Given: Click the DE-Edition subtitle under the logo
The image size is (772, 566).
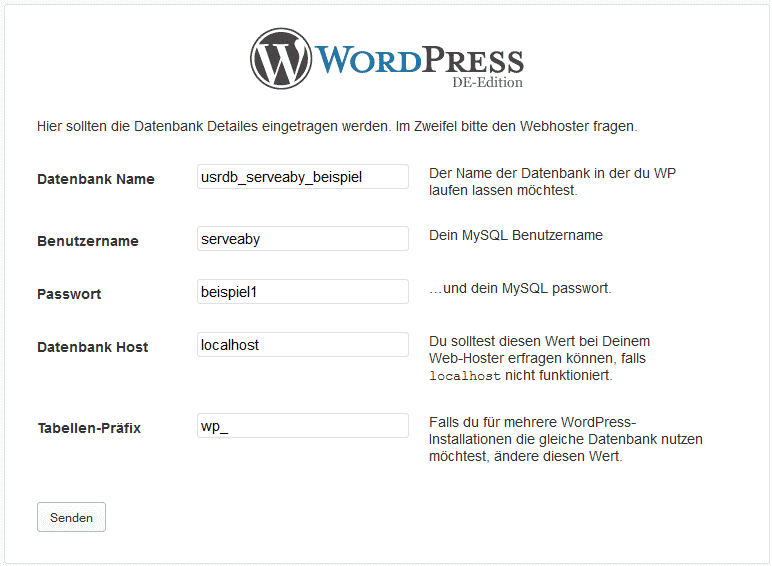Looking at the screenshot, I should 487,82.
